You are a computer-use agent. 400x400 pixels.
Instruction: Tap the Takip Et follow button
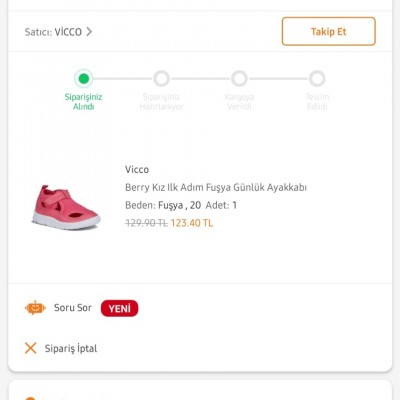point(329,31)
